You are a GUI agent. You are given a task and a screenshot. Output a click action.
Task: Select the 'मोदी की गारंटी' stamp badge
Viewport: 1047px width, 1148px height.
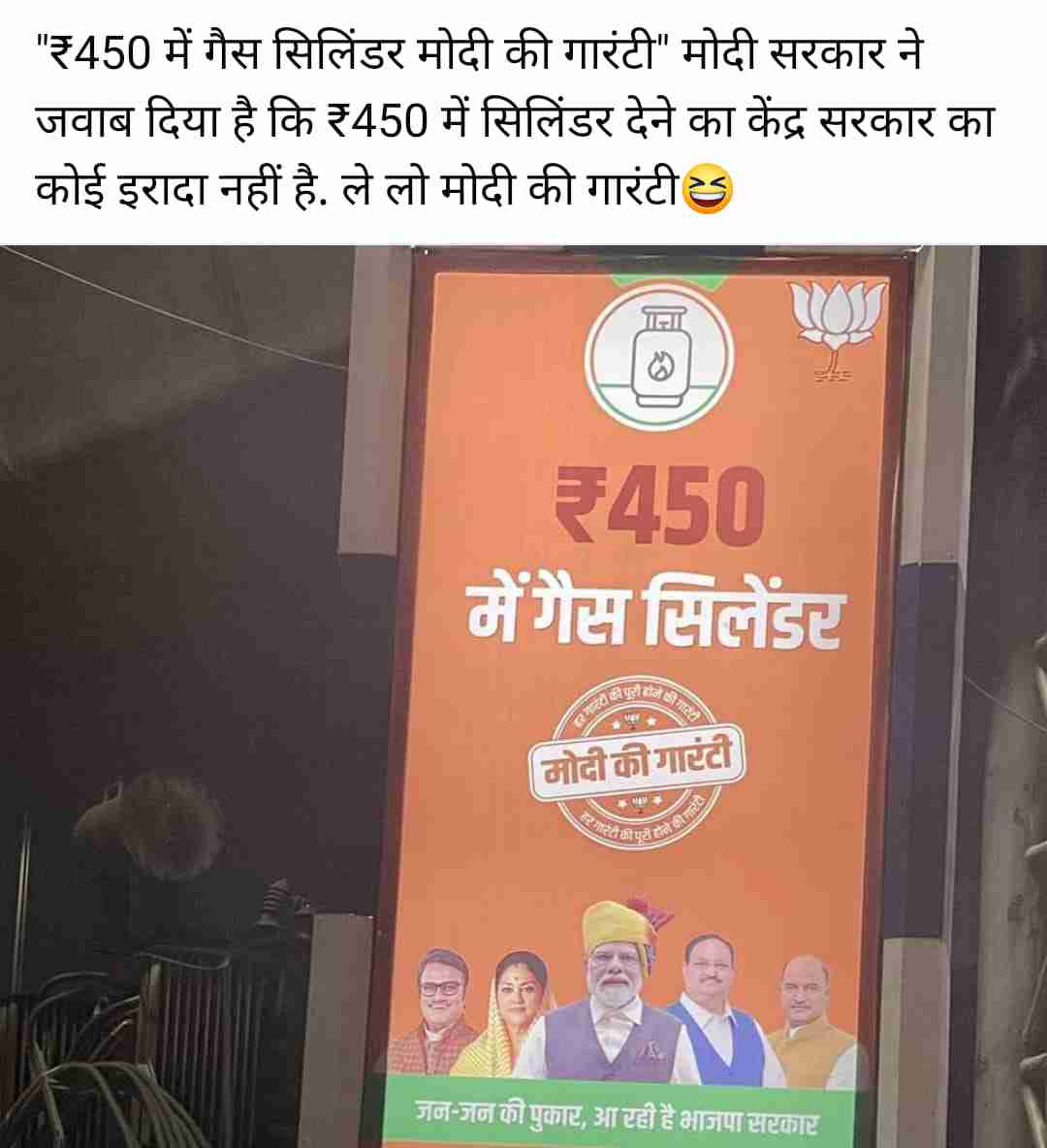tap(637, 761)
